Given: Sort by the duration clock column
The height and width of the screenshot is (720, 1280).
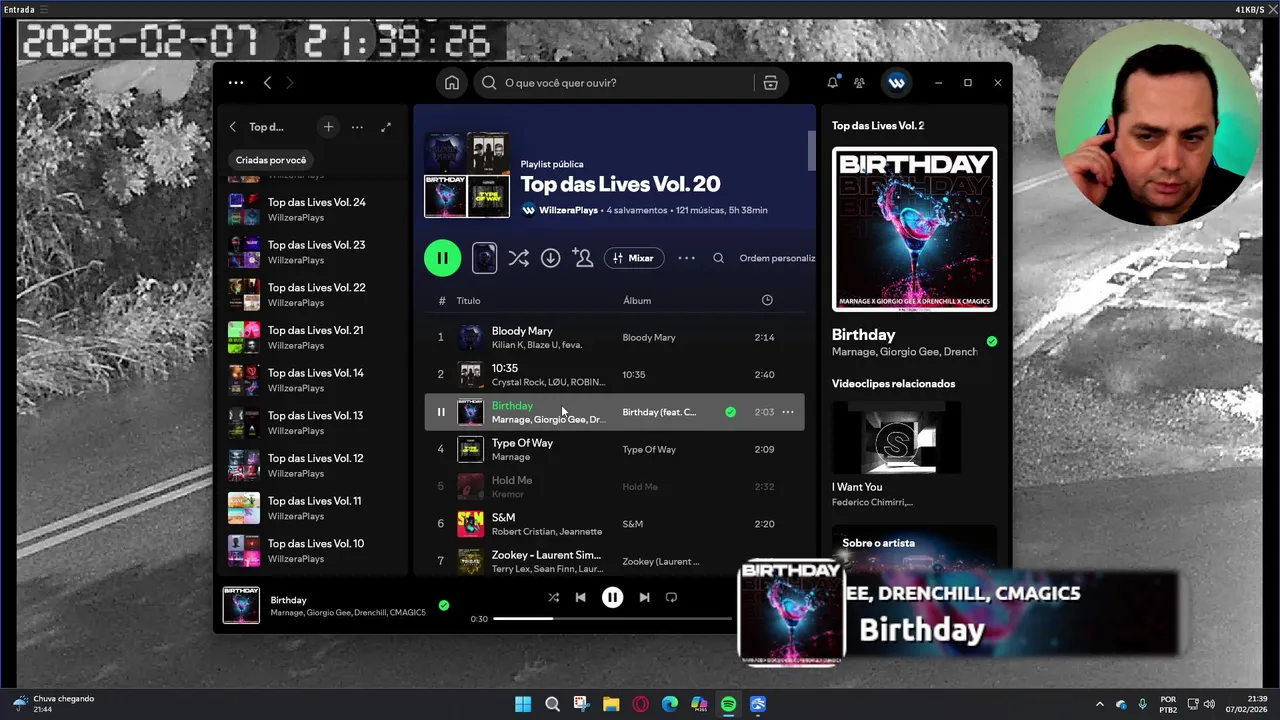Looking at the screenshot, I should (767, 300).
